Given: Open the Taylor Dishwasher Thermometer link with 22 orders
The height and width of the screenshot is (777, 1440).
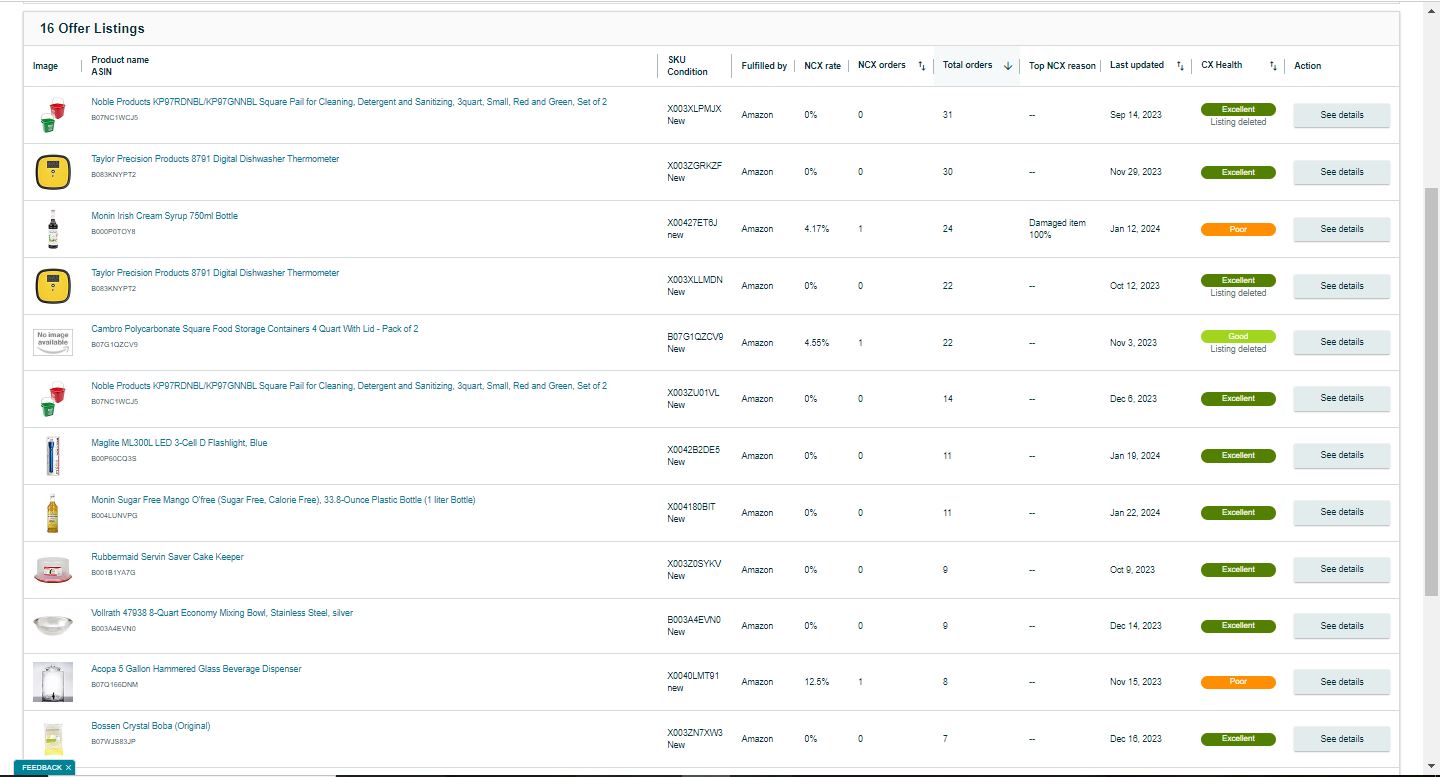Looking at the screenshot, I should click(x=215, y=273).
